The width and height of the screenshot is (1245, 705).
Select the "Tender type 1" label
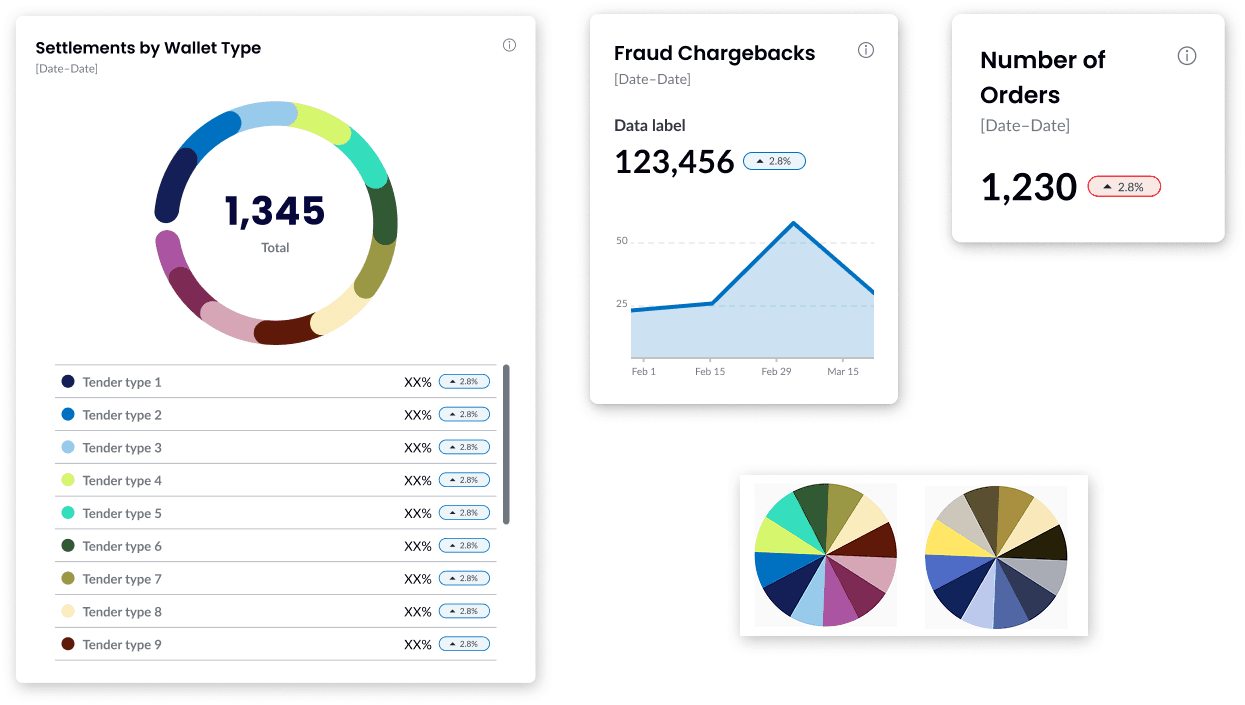[x=122, y=382]
